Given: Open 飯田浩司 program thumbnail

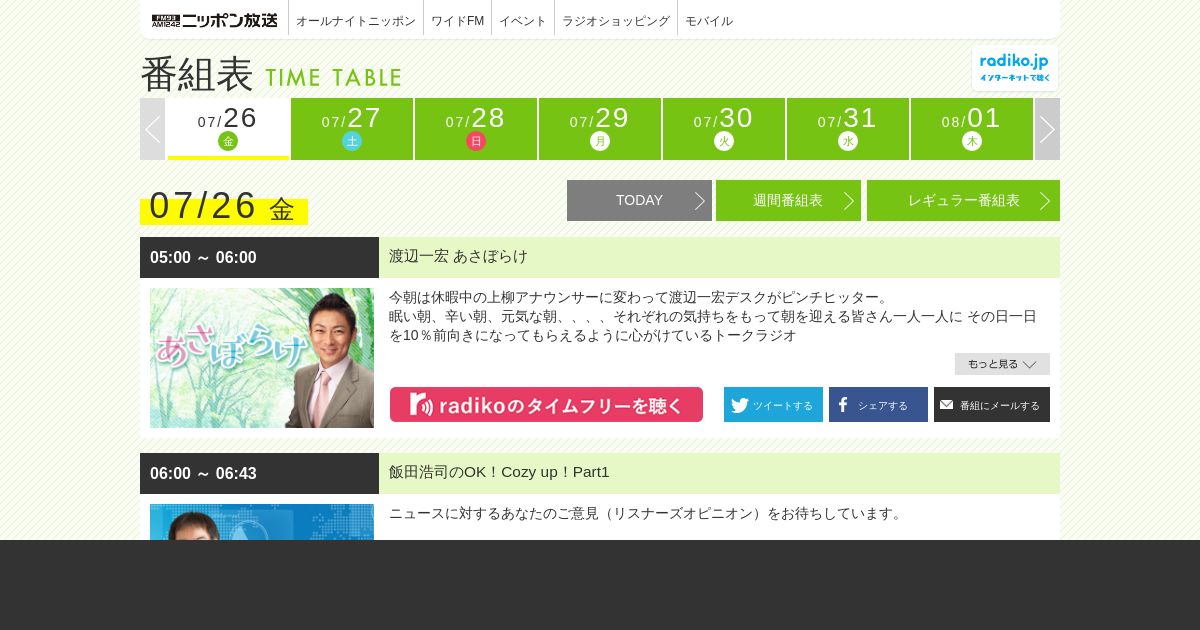Looking at the screenshot, I should (262, 522).
